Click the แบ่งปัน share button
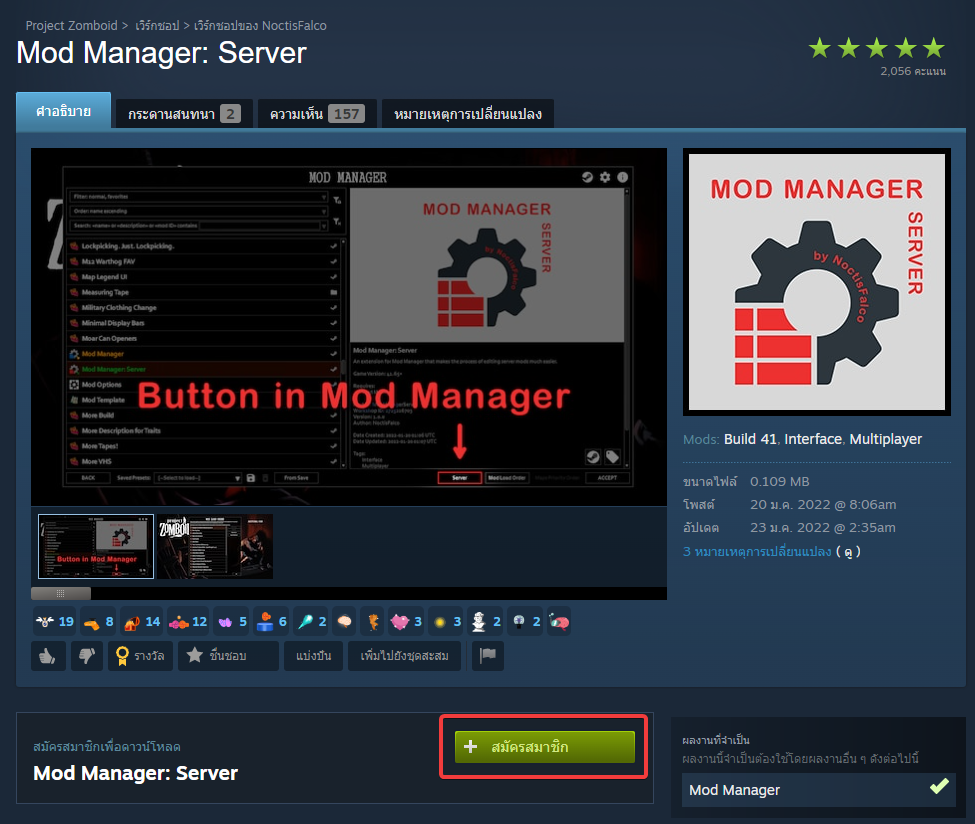975x824 pixels. [313, 655]
